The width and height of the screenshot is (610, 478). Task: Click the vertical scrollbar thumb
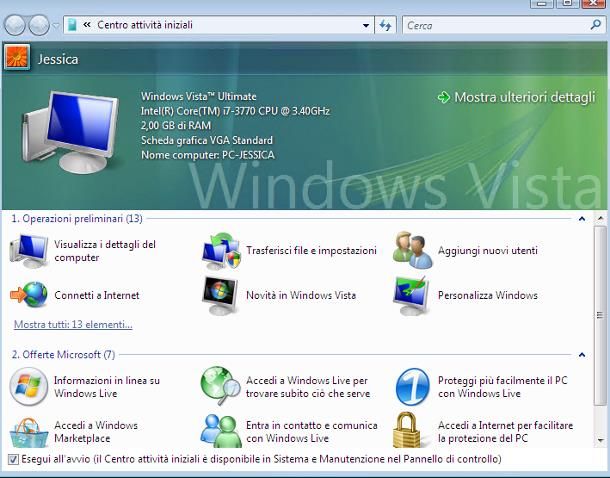click(600, 316)
